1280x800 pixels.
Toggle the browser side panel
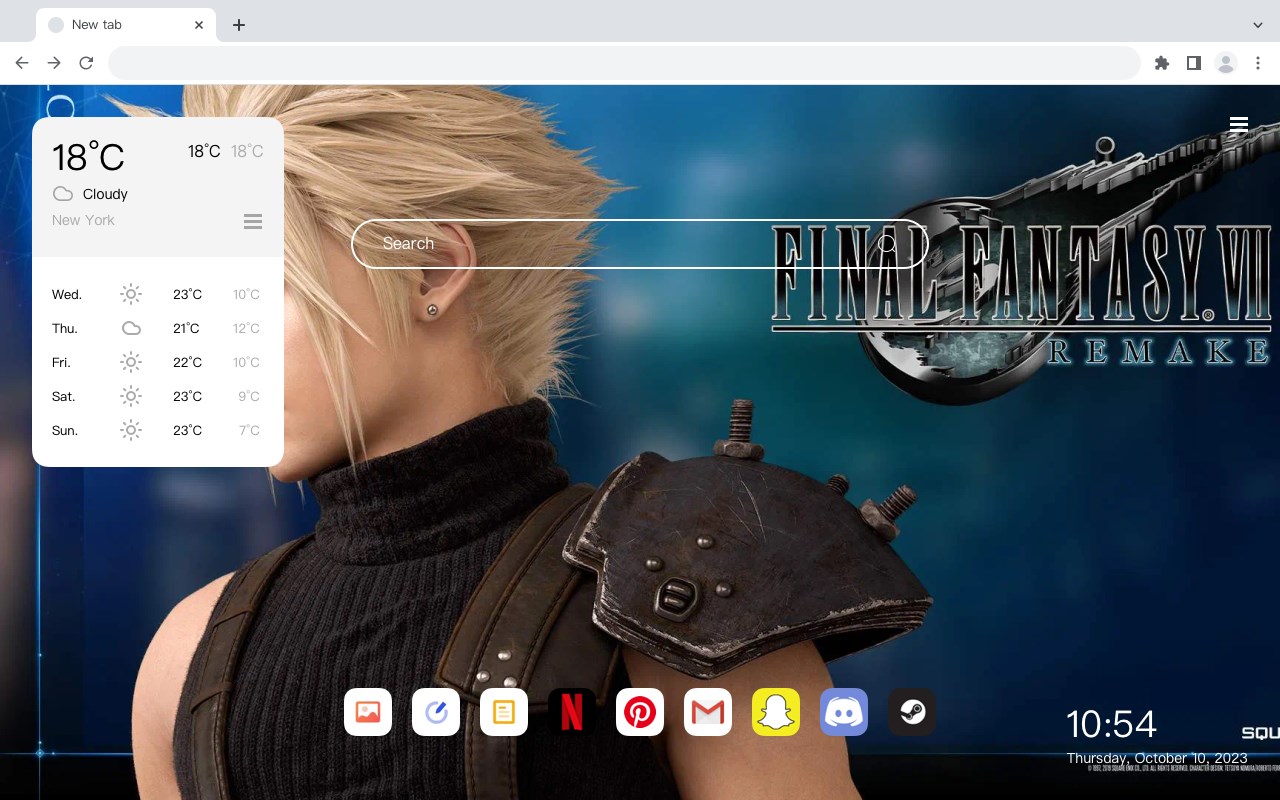point(1193,63)
